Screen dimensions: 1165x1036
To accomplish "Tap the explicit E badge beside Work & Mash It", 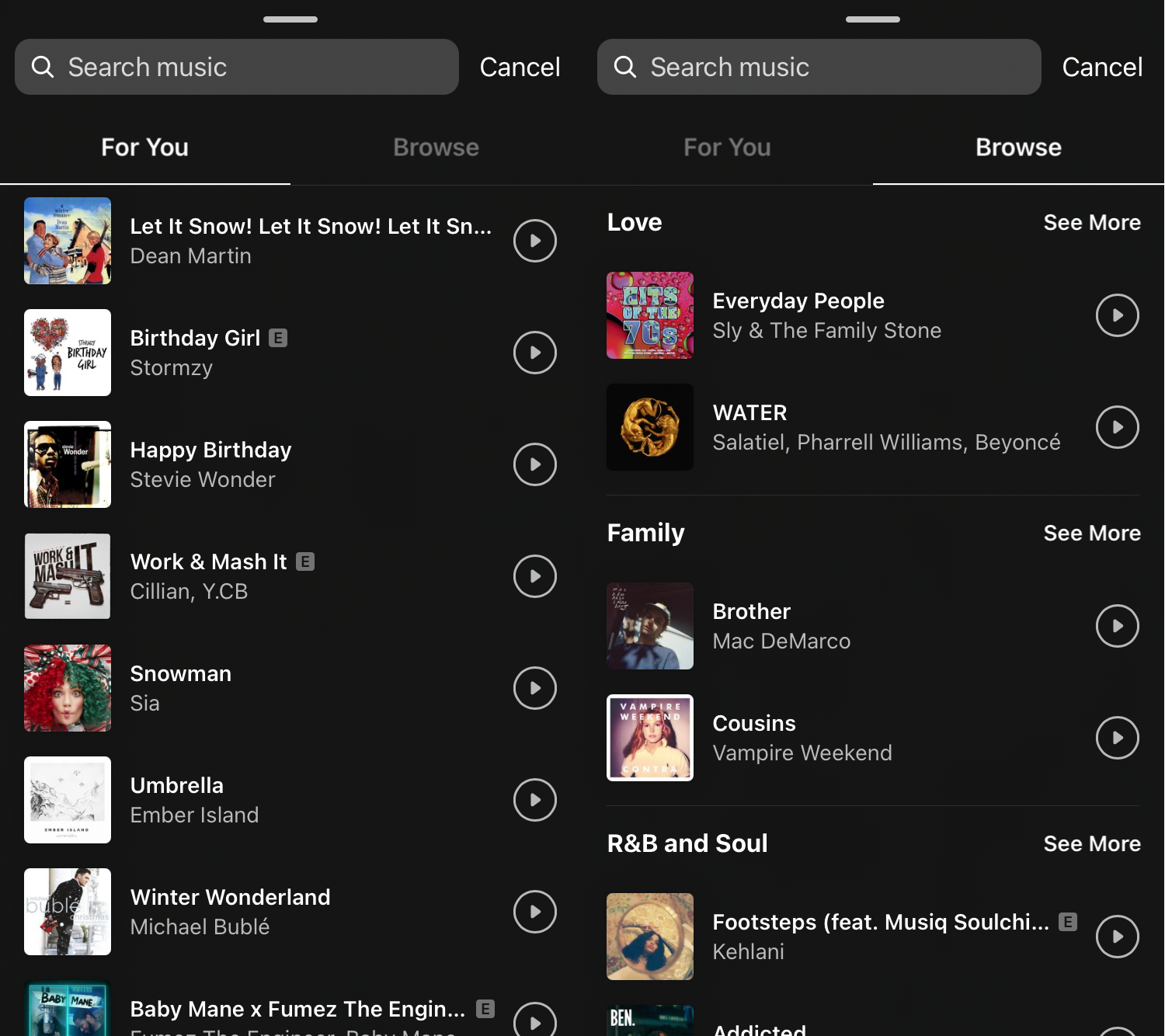I will (x=305, y=561).
